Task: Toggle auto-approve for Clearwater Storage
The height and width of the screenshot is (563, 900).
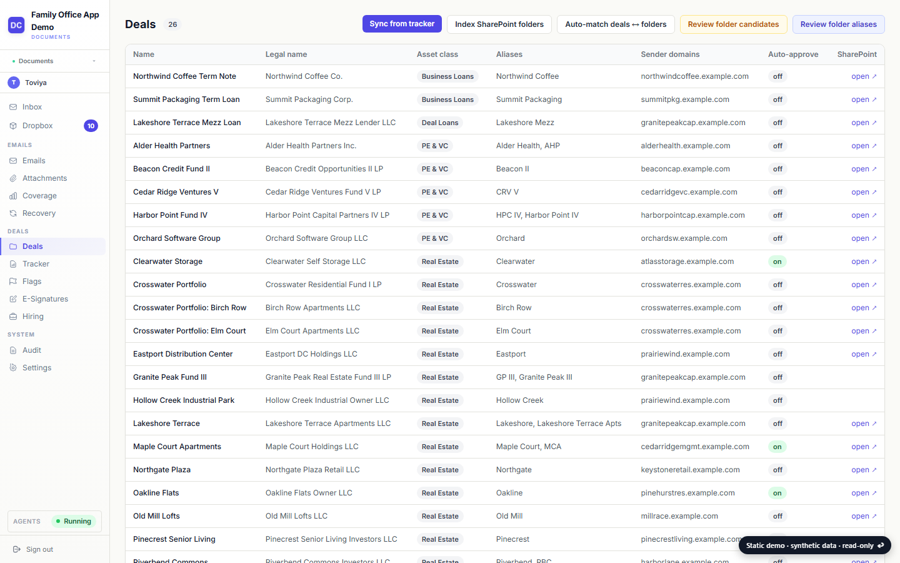Action: 777,262
